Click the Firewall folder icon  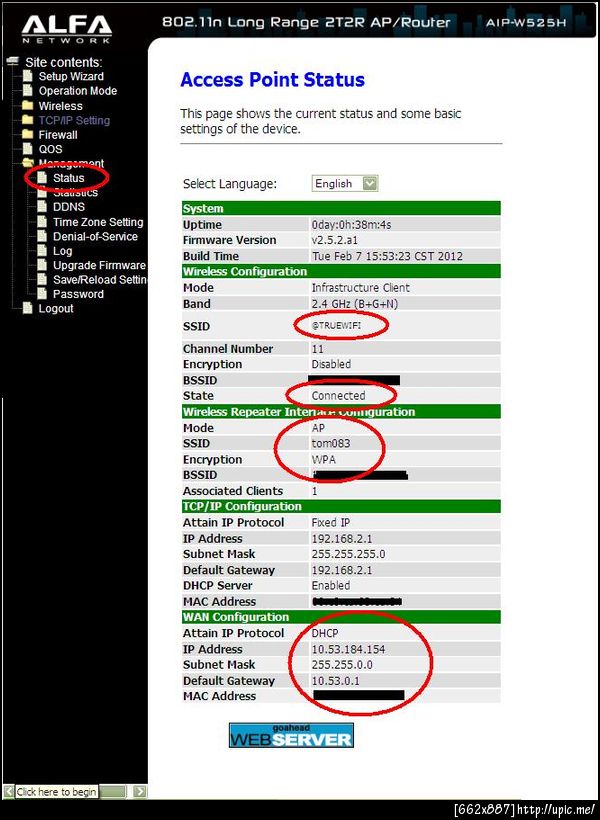click(x=28, y=135)
